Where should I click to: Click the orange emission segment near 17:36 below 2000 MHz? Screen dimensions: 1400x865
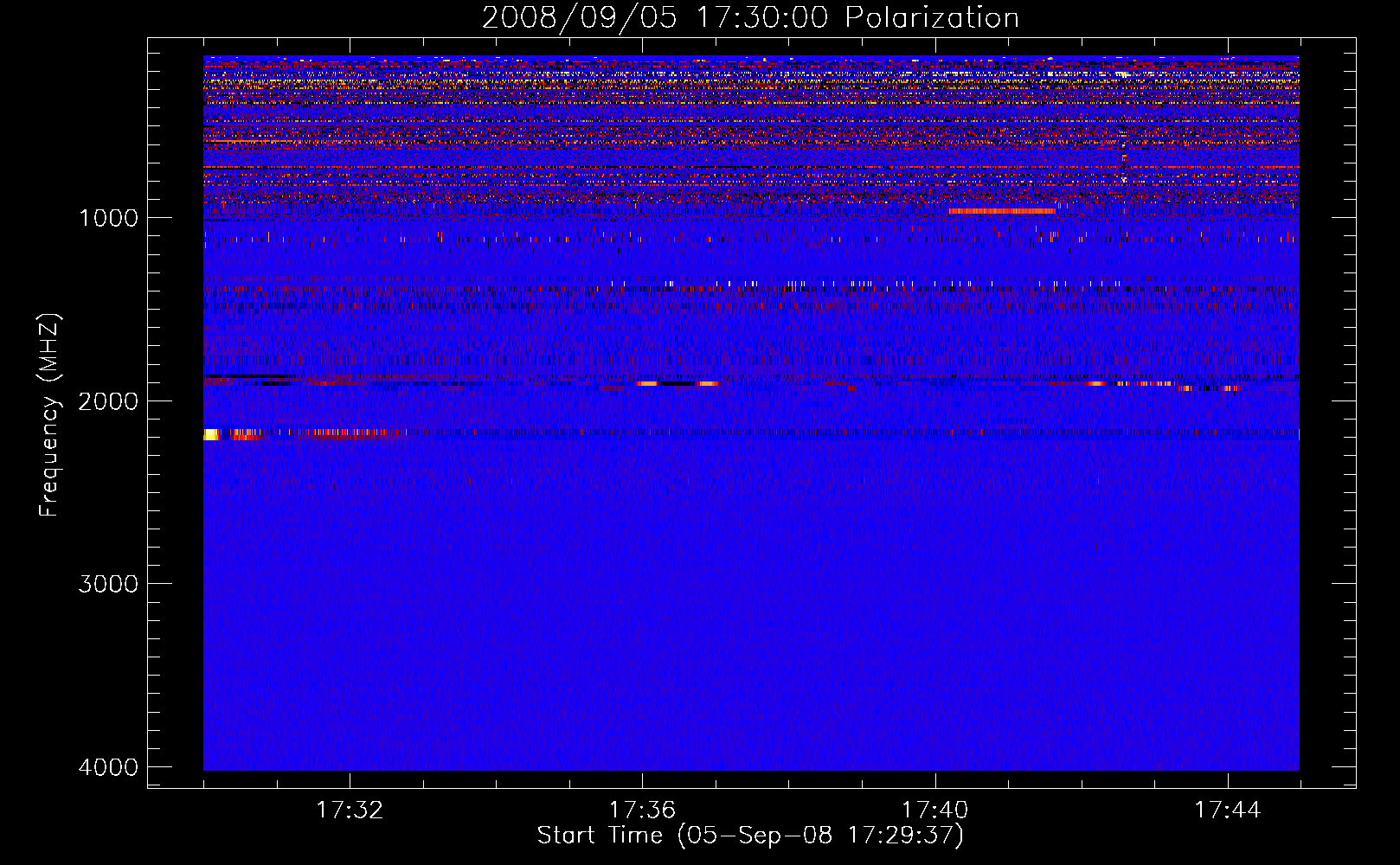647,383
